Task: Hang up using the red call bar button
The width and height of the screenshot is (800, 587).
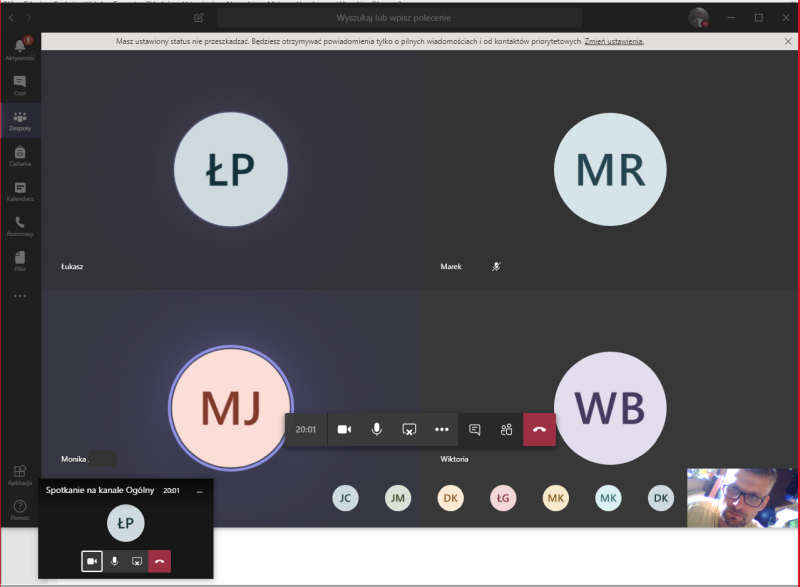Action: click(539, 429)
